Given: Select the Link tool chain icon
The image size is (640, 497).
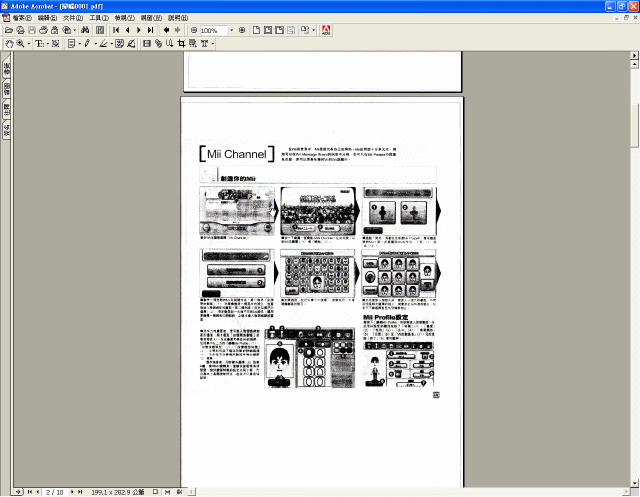Looking at the screenshot, I should click(x=158, y=44).
